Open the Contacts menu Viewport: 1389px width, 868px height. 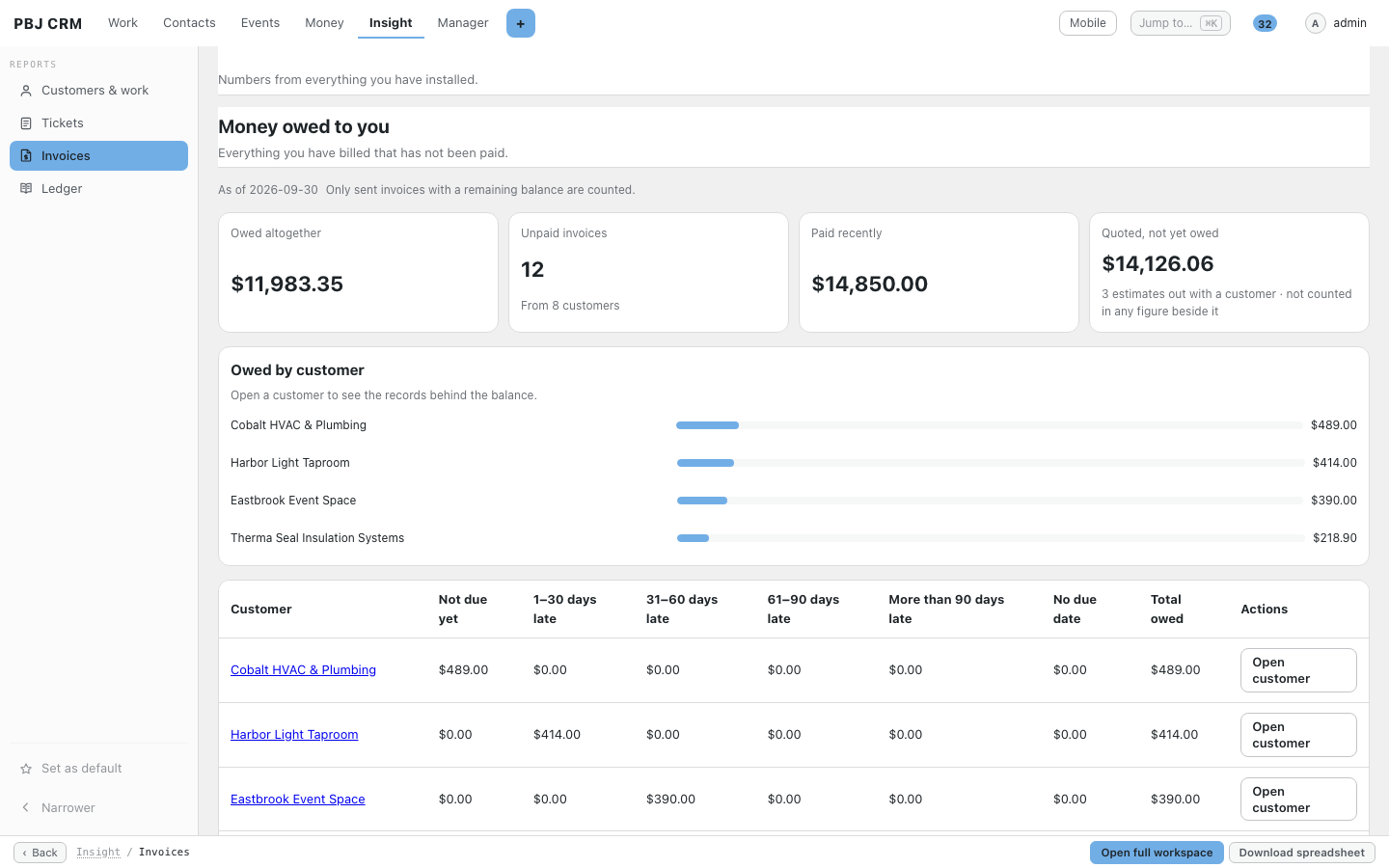click(x=189, y=23)
